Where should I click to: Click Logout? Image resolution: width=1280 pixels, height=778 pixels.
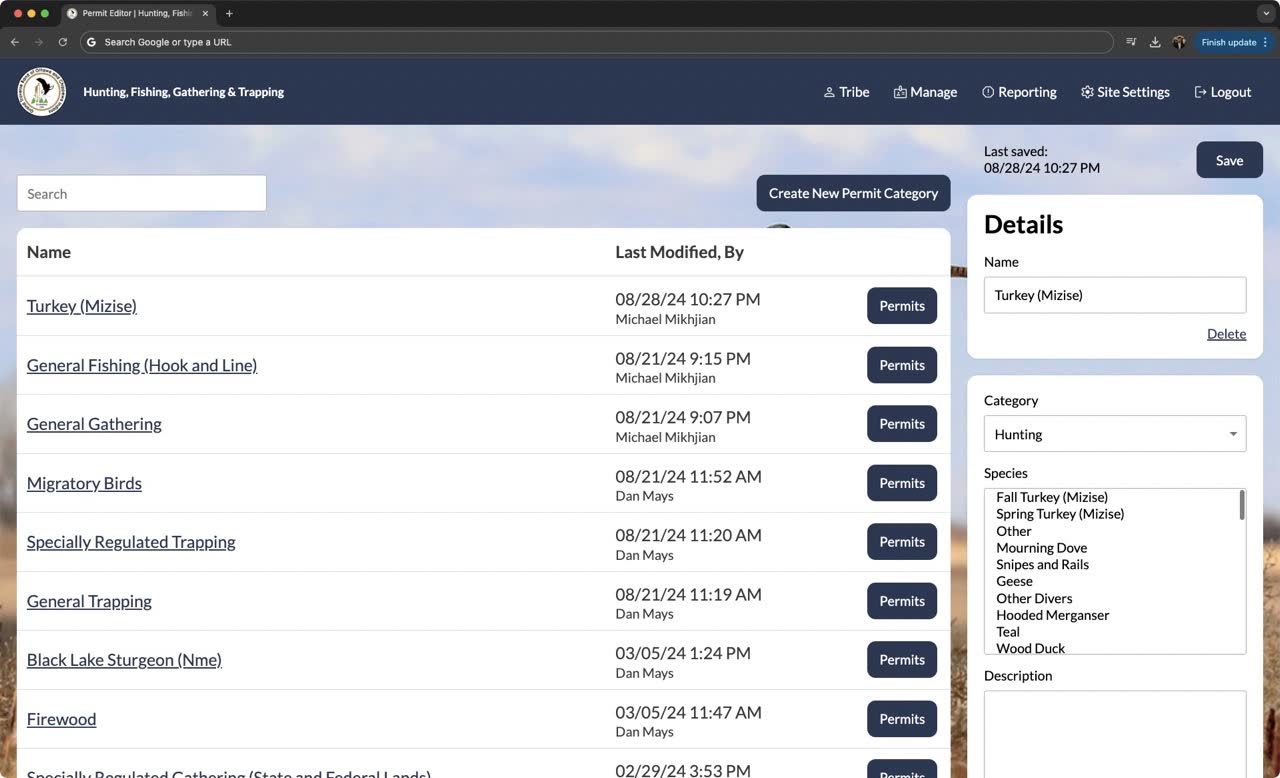pos(1222,92)
